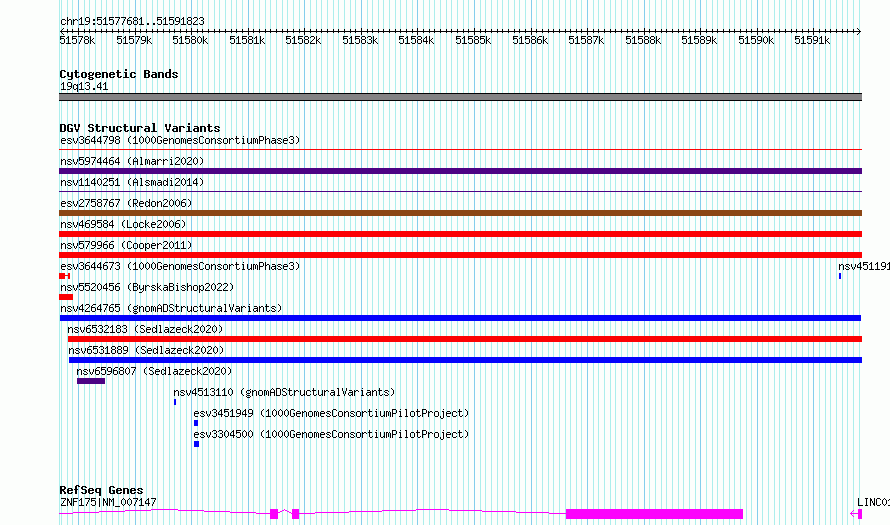Click the ZNF175|NM_007147 gene label
This screenshot has width=890, height=525.
pos(108,502)
